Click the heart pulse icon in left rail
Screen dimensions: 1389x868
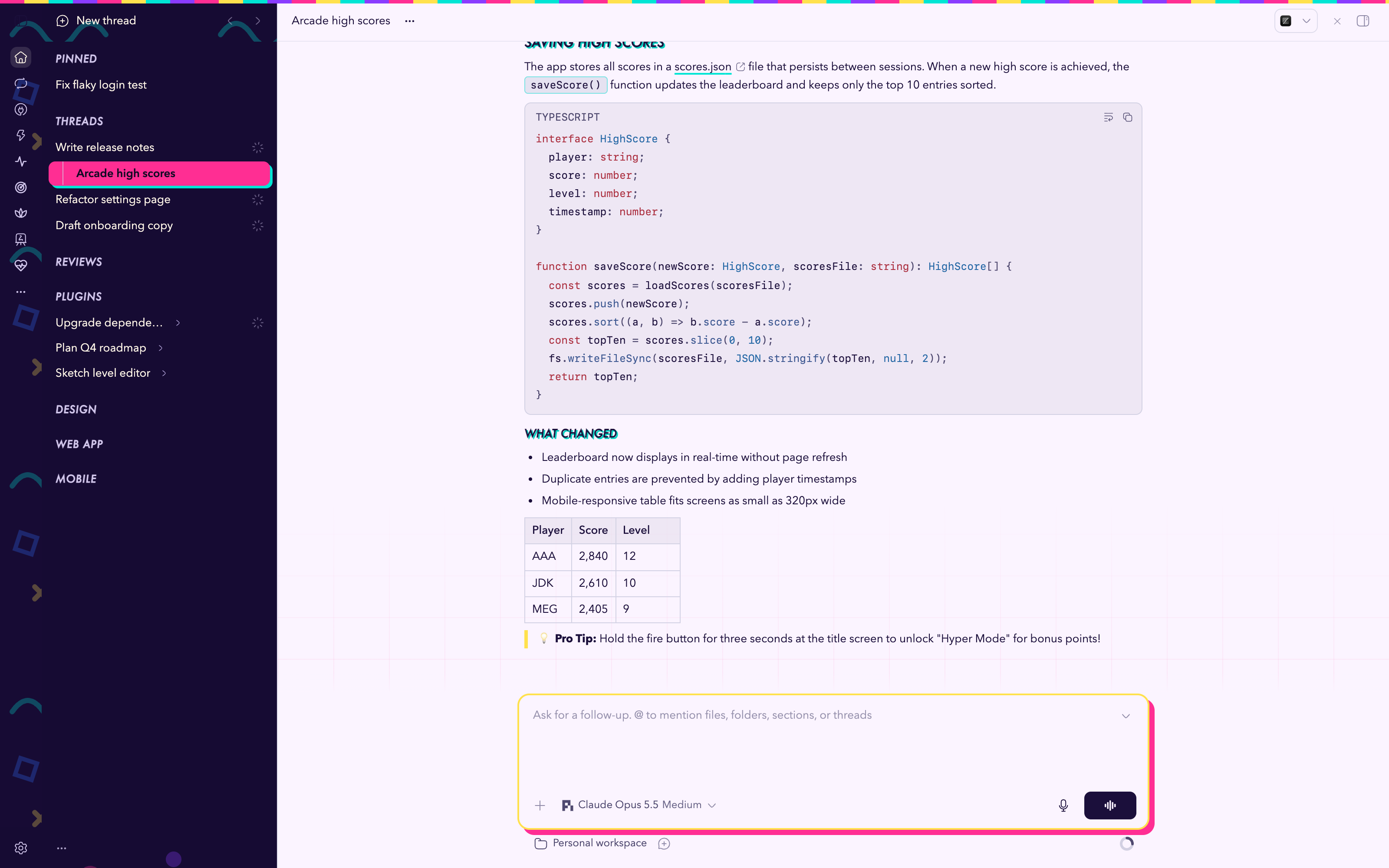point(21,265)
